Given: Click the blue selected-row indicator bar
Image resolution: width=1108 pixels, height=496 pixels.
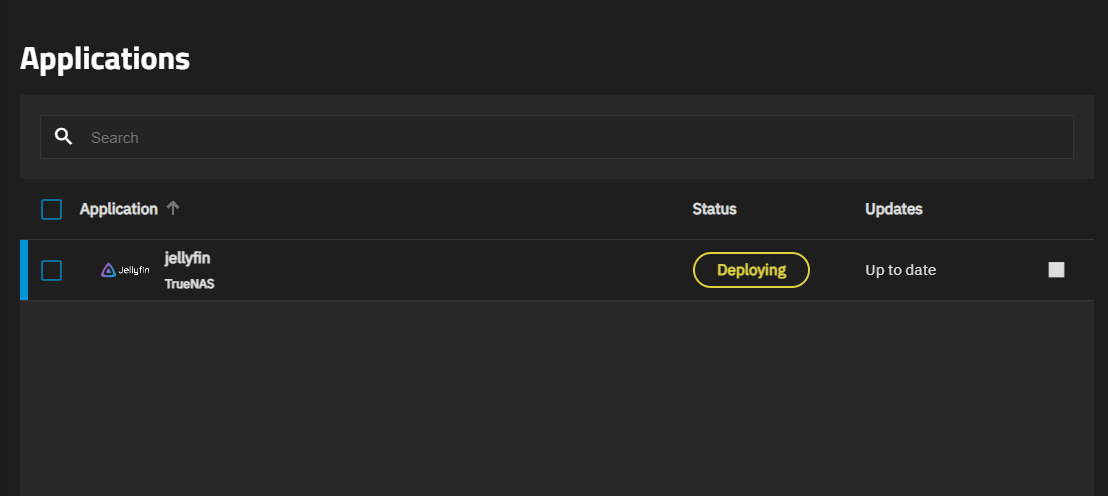Looking at the screenshot, I should click(x=24, y=270).
